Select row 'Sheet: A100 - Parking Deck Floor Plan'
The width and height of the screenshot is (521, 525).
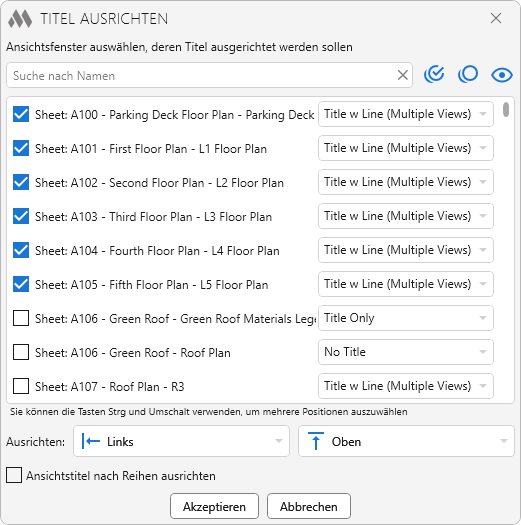point(174,115)
